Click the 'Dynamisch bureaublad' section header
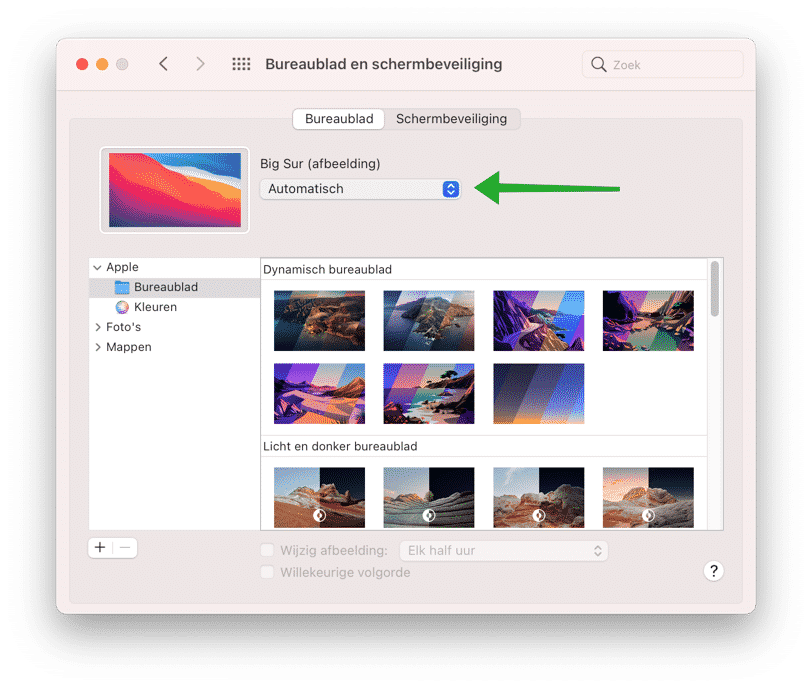Viewport: 812px width, 688px height. [327, 270]
